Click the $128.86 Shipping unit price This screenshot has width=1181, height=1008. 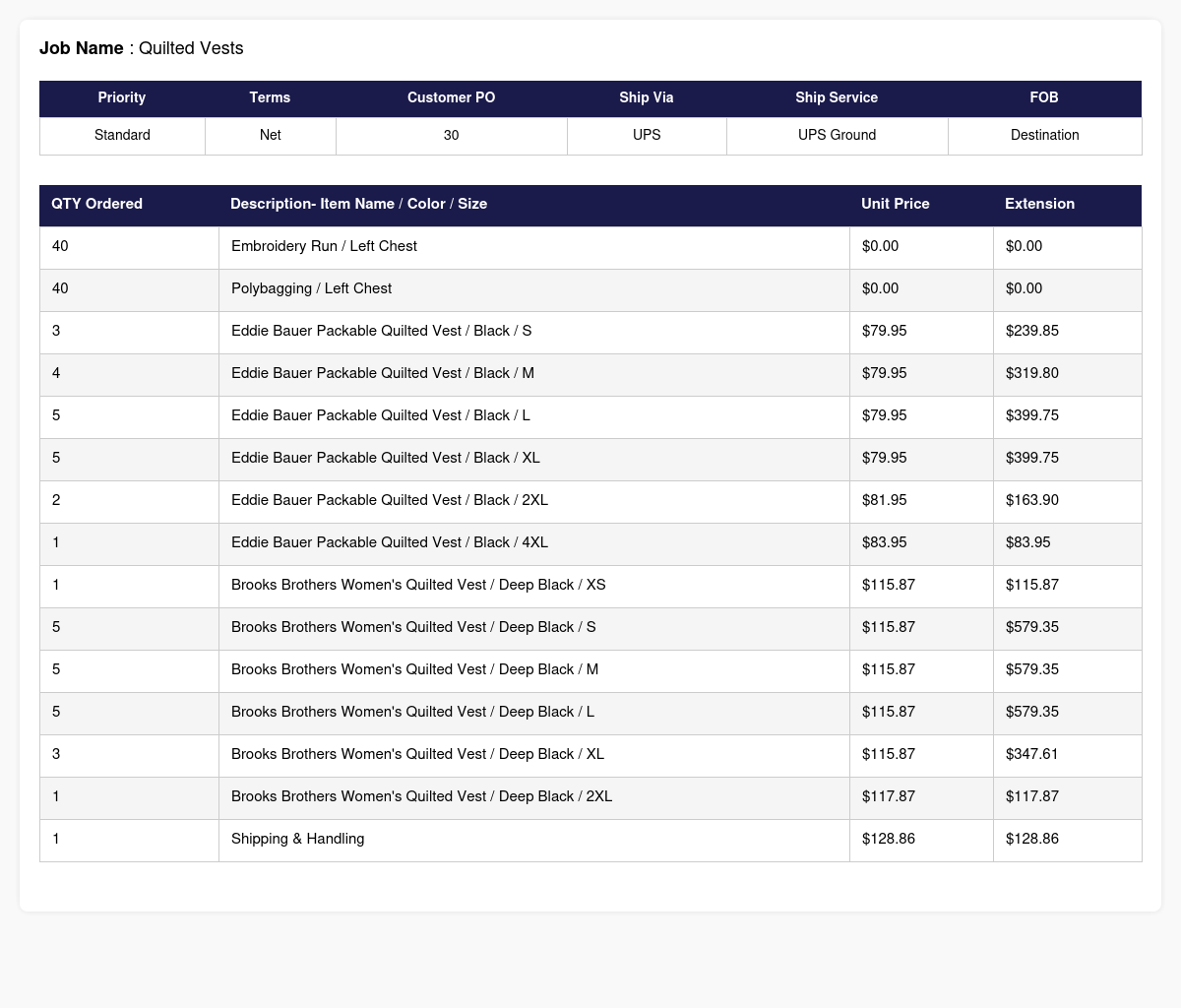tap(889, 839)
